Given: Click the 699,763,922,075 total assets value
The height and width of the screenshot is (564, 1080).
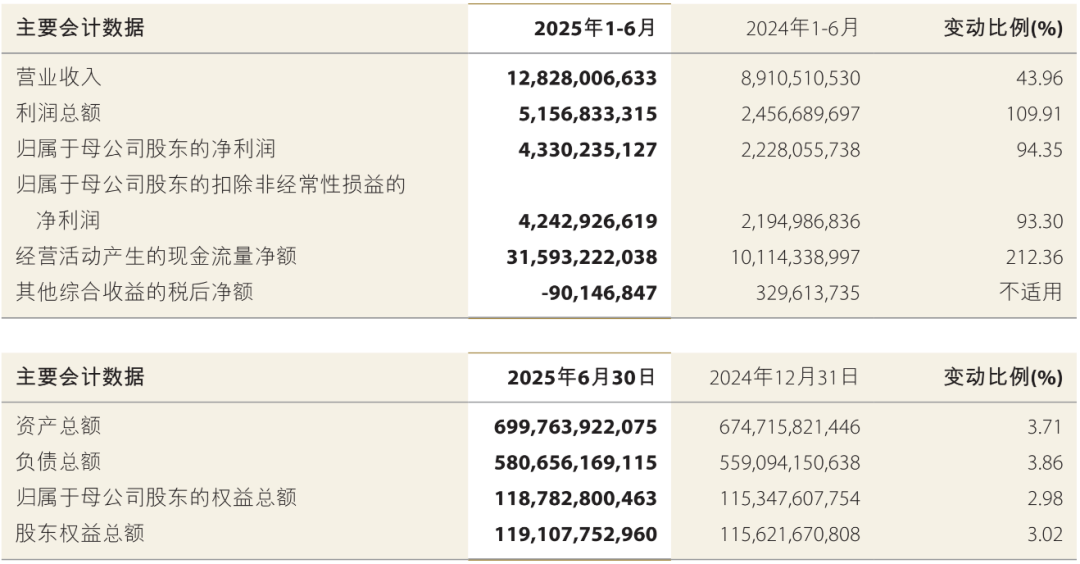Looking at the screenshot, I should click(576, 427).
